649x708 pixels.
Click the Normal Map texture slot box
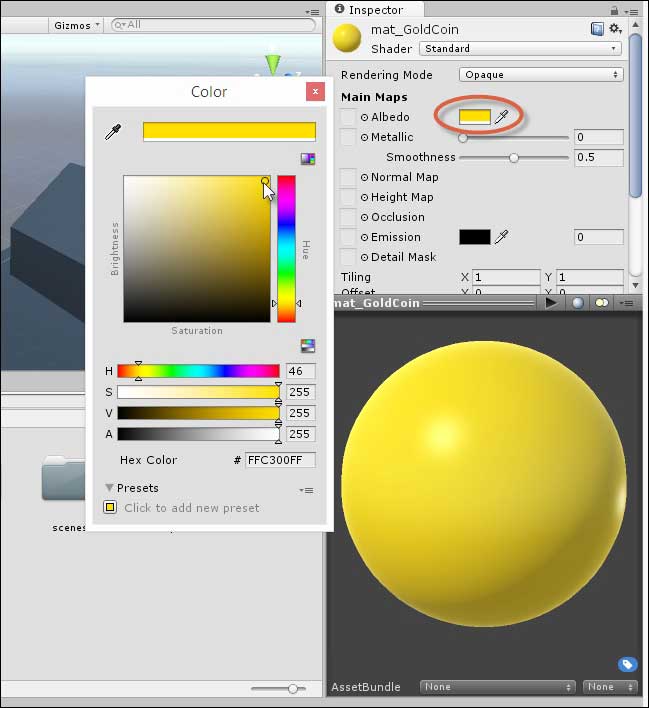pyautogui.click(x=348, y=177)
